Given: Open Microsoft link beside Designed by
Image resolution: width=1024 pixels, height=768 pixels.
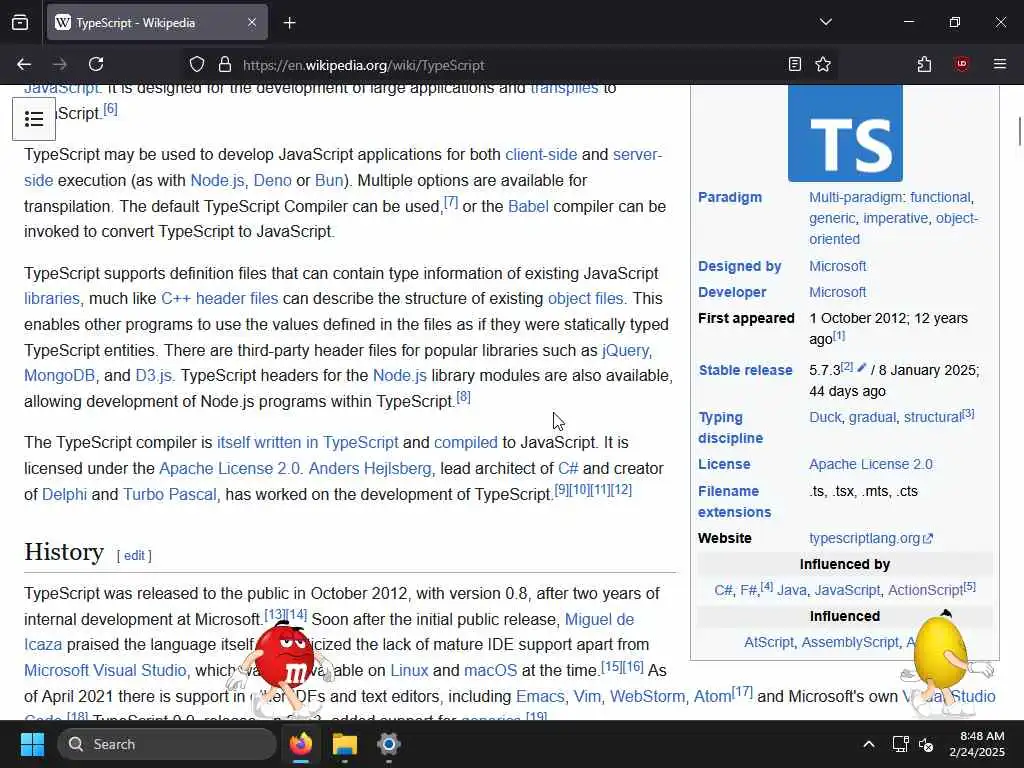Looking at the screenshot, I should point(837,266).
